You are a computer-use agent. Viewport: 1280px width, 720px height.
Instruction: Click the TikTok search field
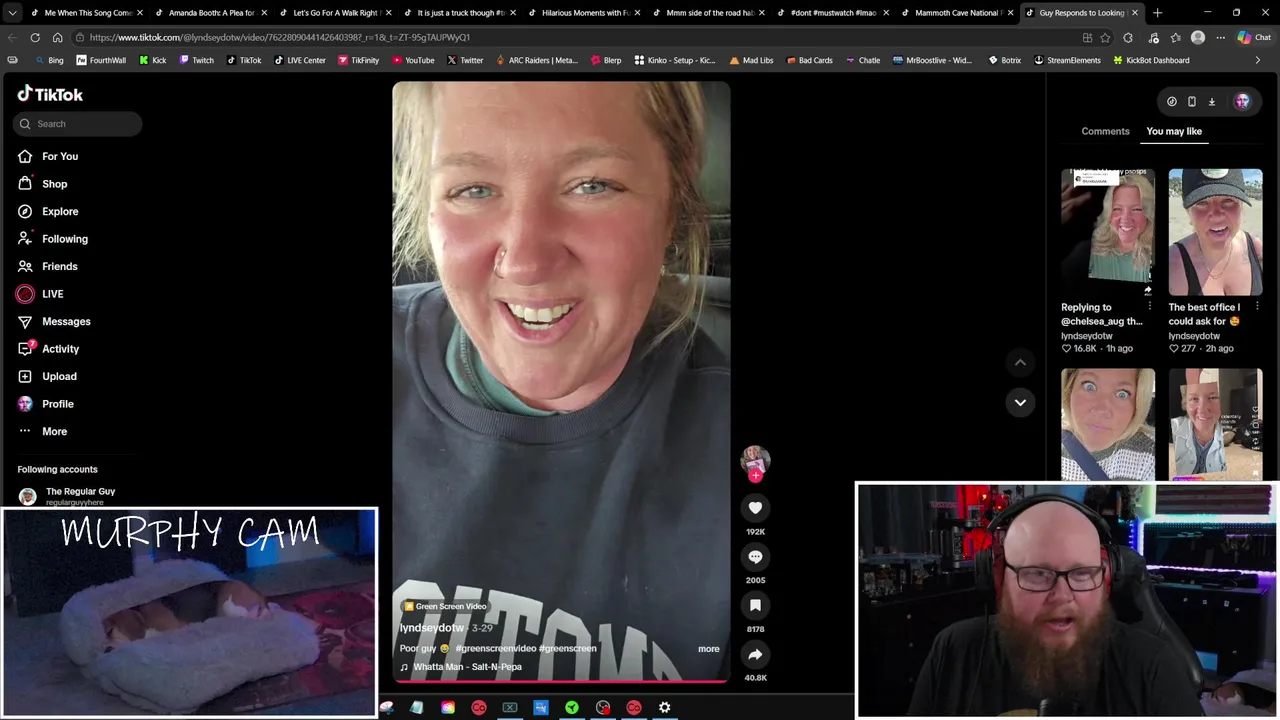pos(77,124)
